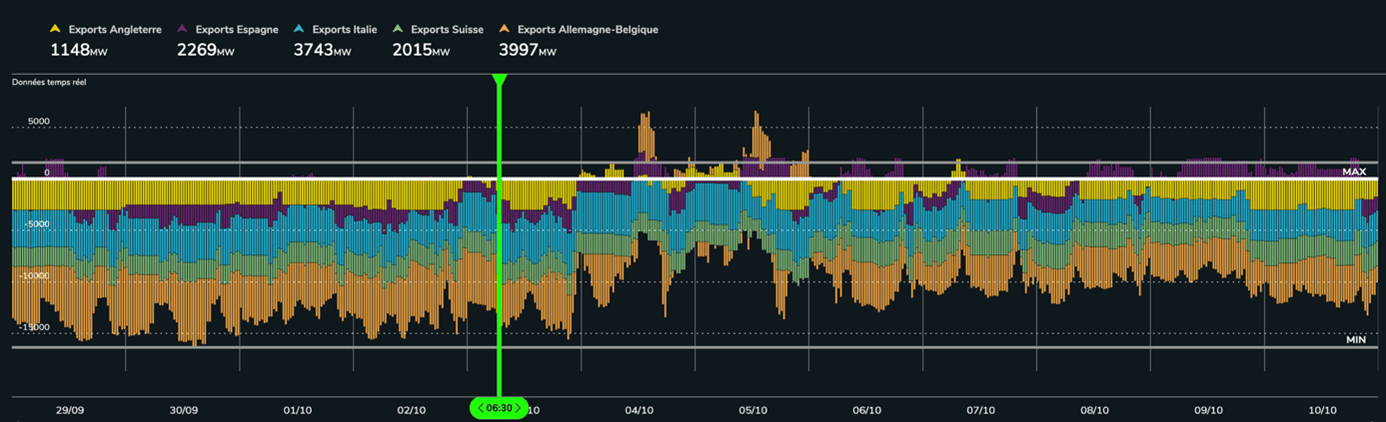
Task: Click the blue Exports Italie arrow icon
Action: [300, 30]
